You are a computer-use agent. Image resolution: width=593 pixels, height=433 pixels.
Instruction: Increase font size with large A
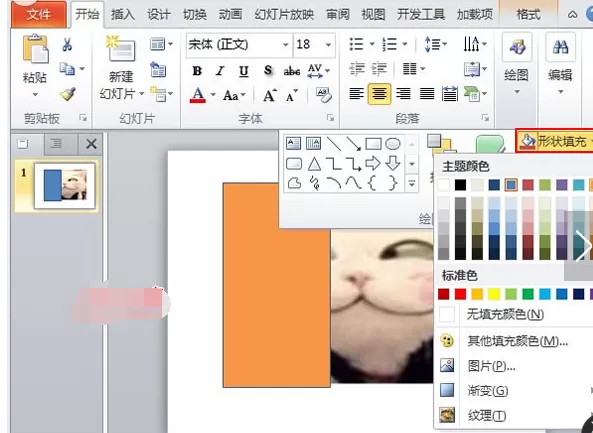(x=270, y=95)
